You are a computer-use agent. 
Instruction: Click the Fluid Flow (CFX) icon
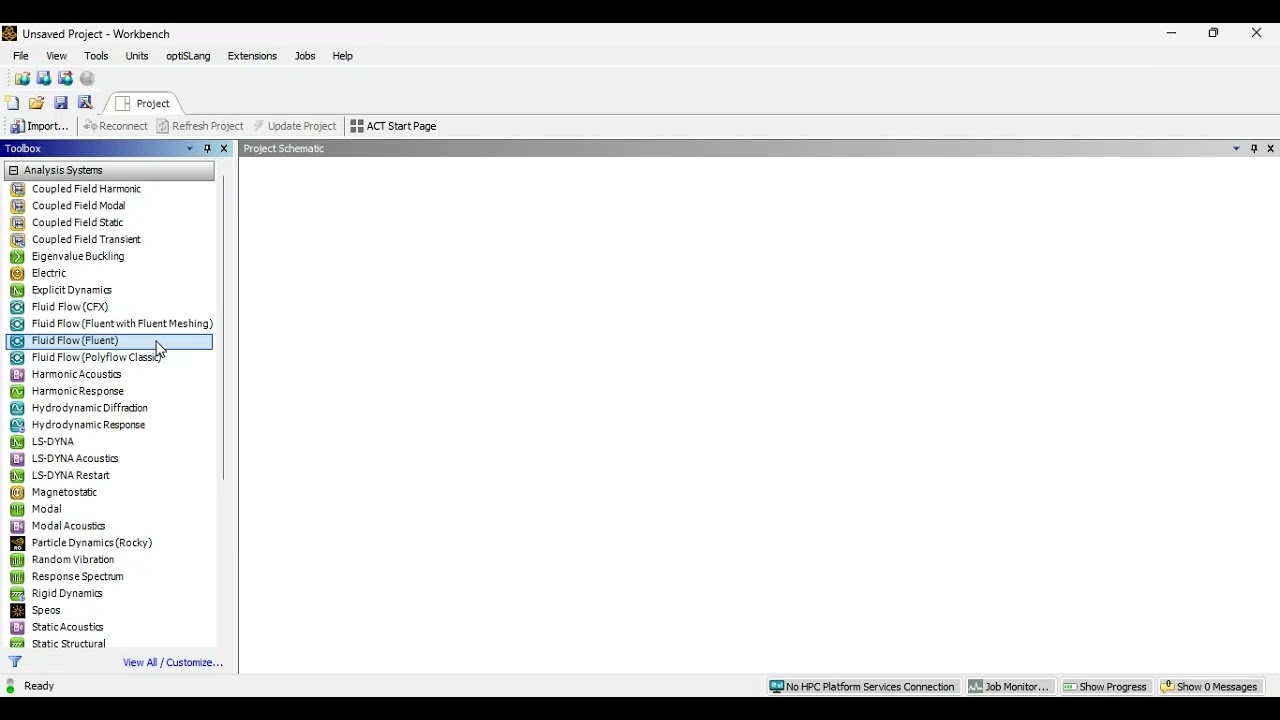(17, 307)
